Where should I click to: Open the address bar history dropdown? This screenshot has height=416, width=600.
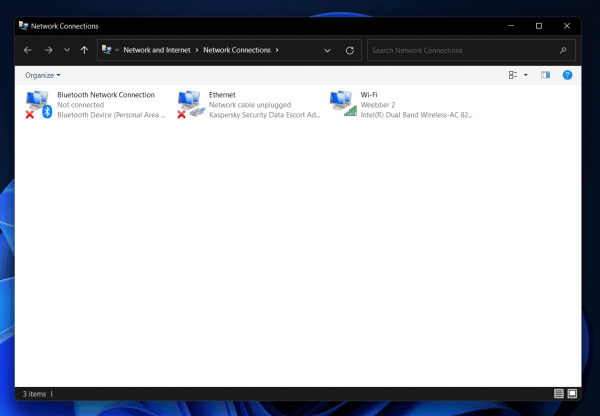point(328,49)
